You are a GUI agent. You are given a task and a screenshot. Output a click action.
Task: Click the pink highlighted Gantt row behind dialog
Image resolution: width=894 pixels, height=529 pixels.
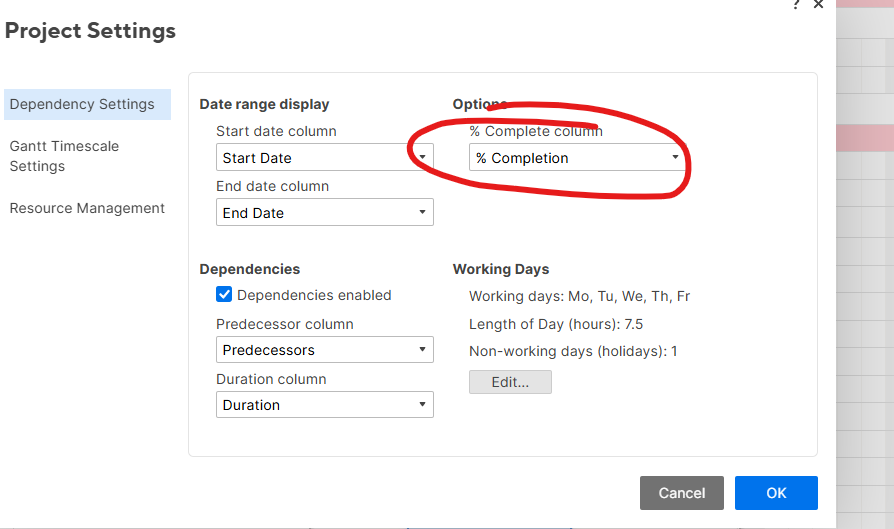(865, 138)
